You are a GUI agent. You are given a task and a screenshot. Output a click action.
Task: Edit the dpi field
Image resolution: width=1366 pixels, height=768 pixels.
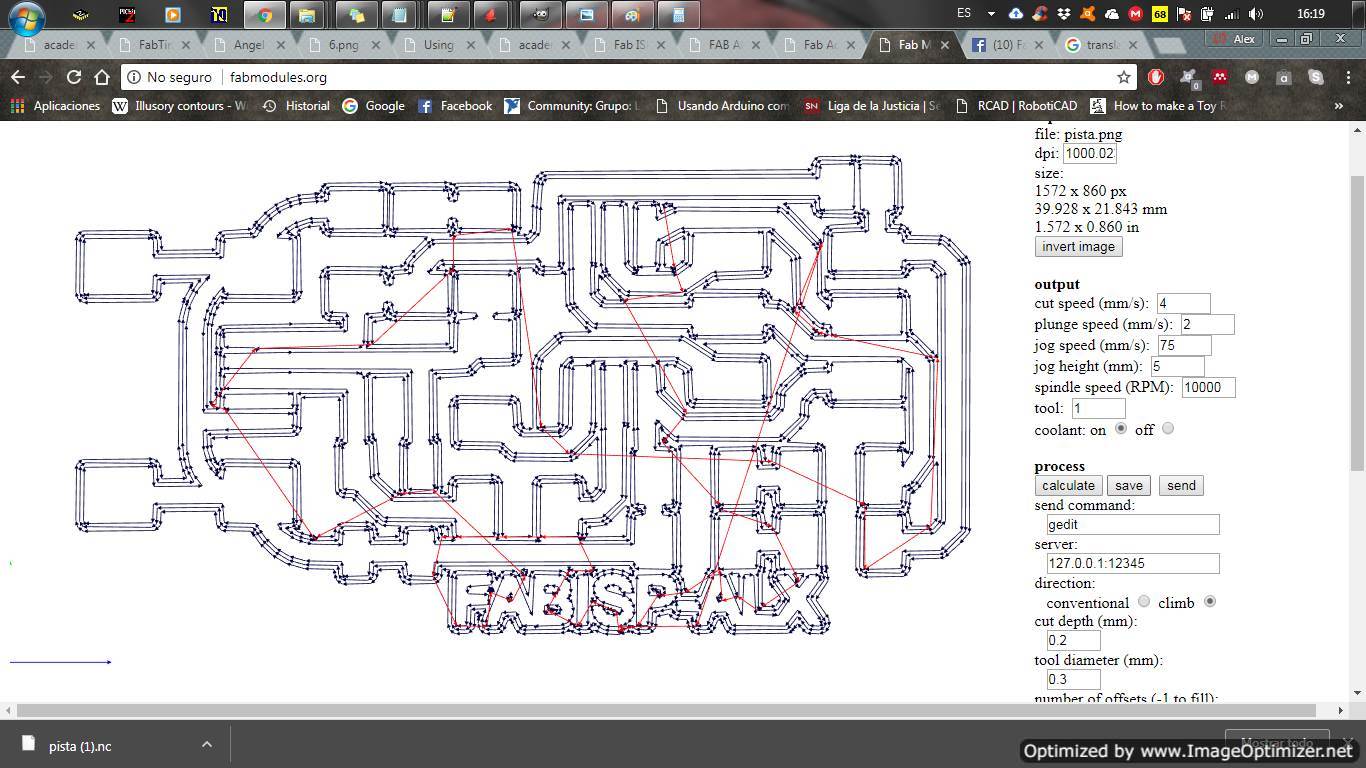(1089, 154)
